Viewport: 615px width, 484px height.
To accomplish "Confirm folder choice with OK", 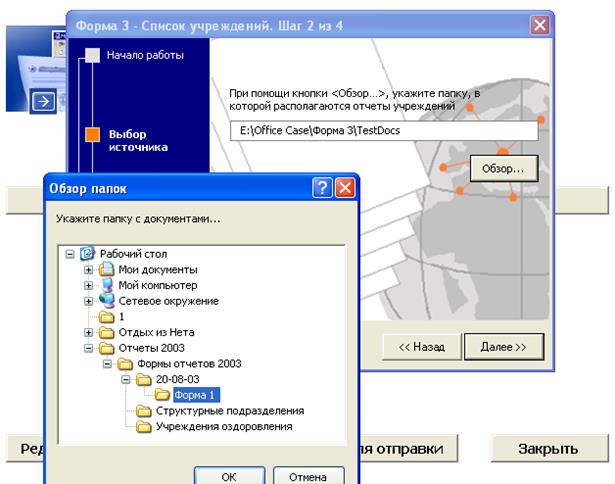I will click(229, 476).
